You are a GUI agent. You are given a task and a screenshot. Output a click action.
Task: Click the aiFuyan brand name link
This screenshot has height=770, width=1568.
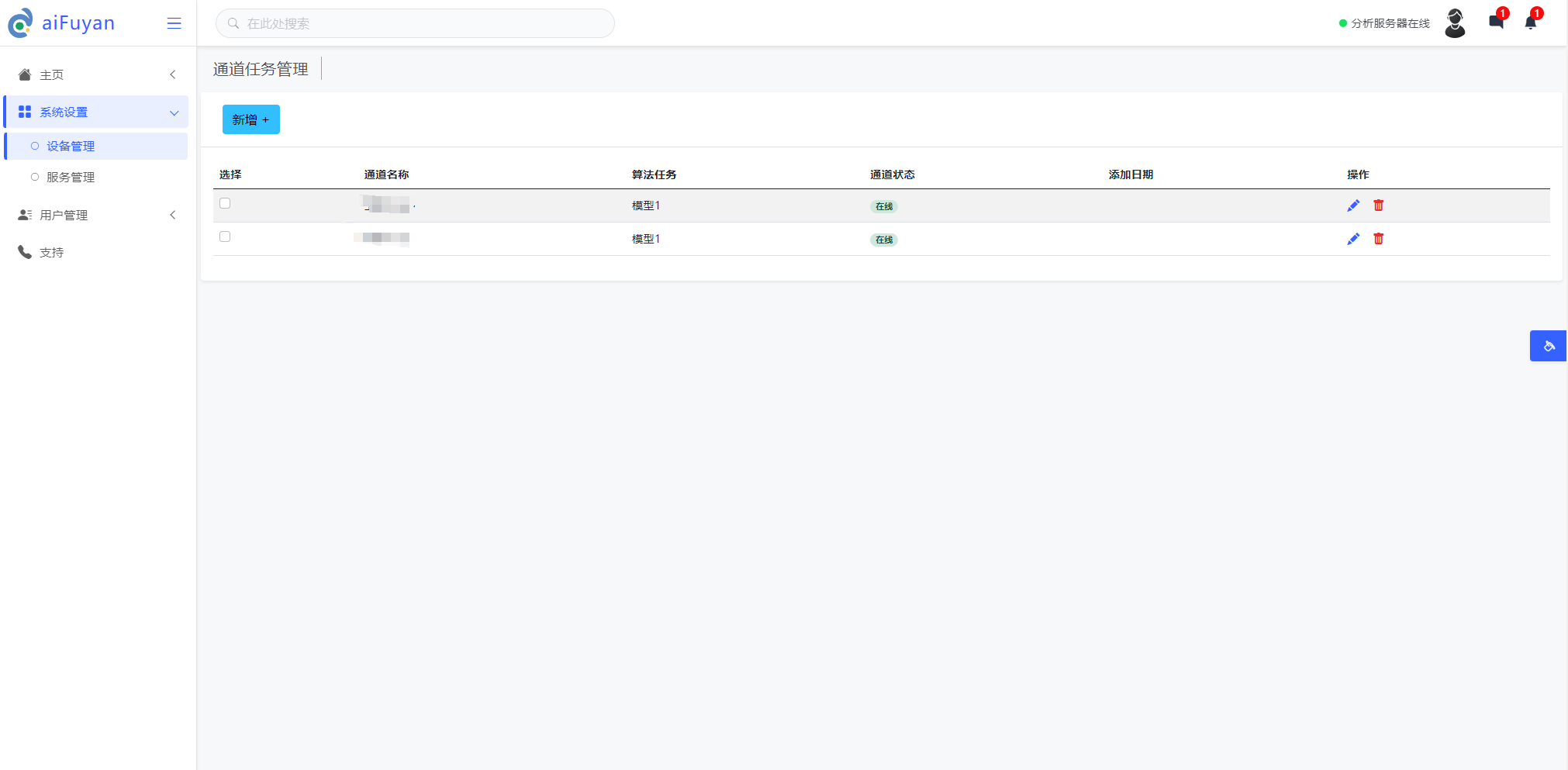[x=78, y=23]
